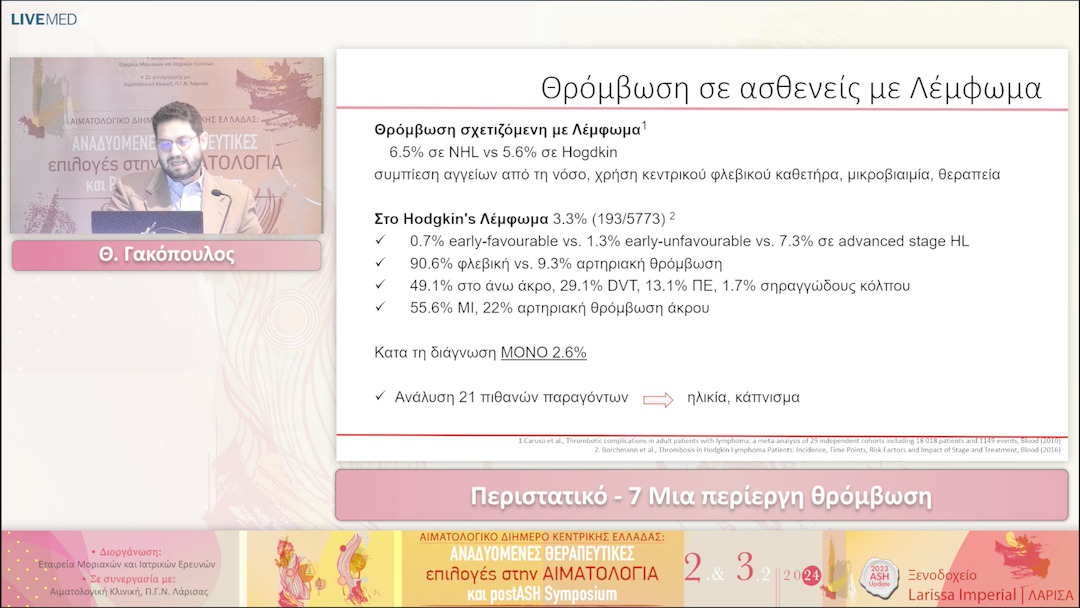
Task: Click the red arrow pointing to ηλικία, κάπνισμα
Action: (x=658, y=399)
